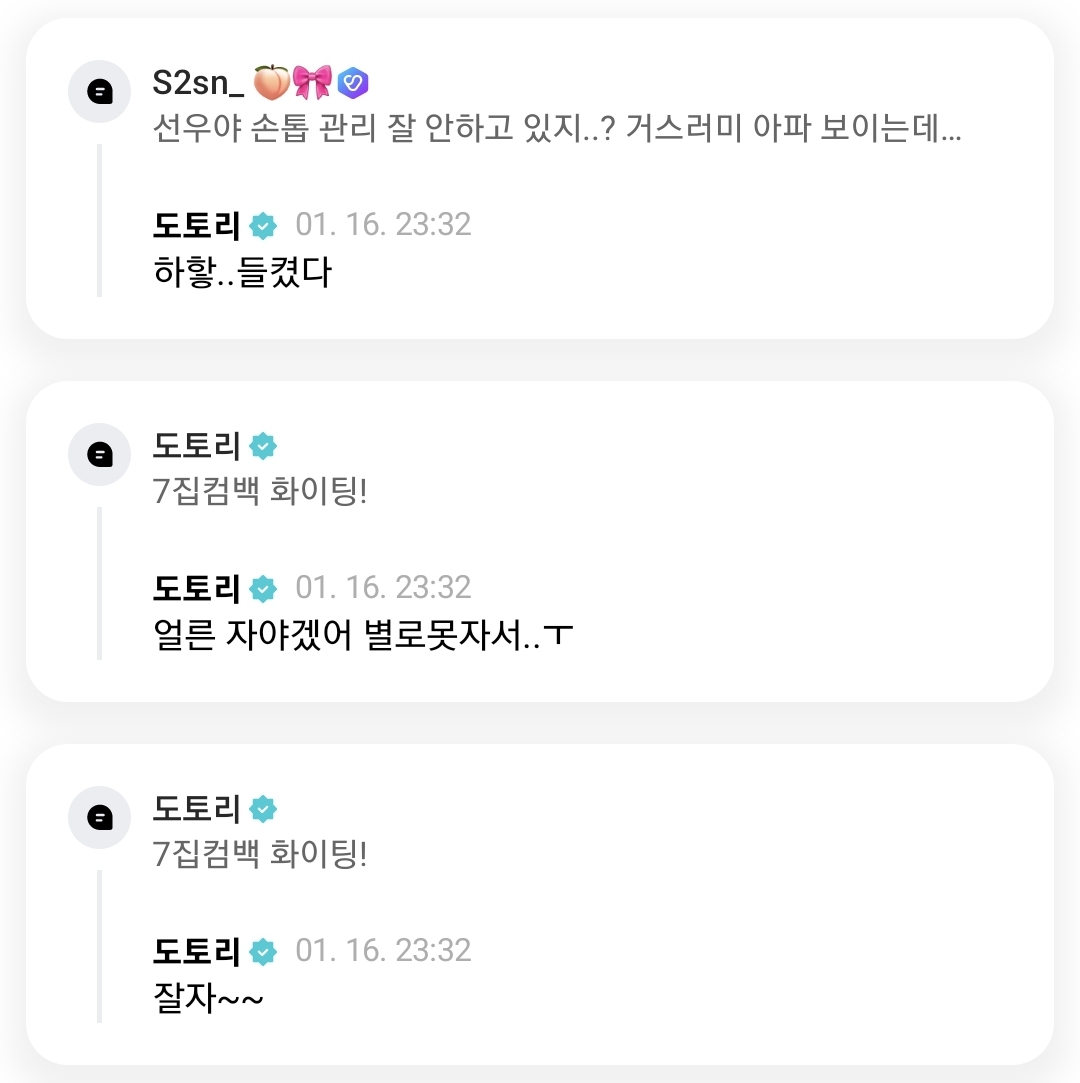Click the 잘자~~ reply message
This screenshot has width=1080, height=1083.
click(x=208, y=998)
